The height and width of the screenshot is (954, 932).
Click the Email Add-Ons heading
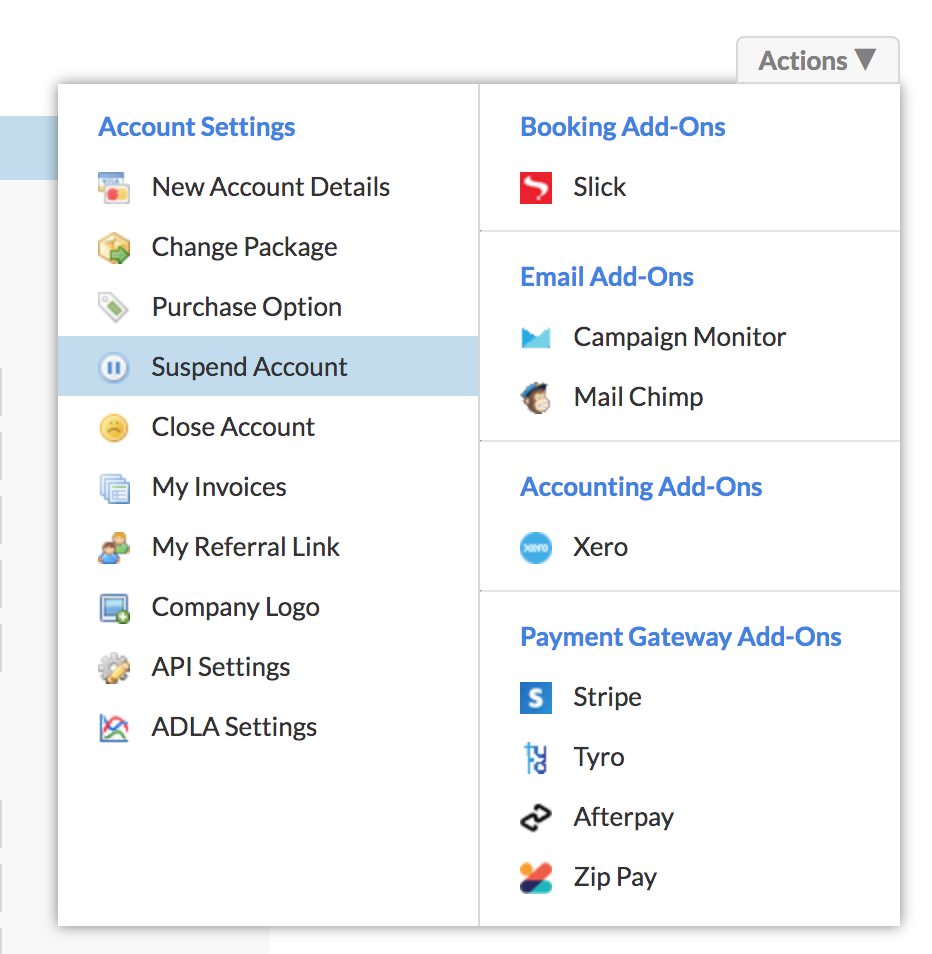pos(607,277)
